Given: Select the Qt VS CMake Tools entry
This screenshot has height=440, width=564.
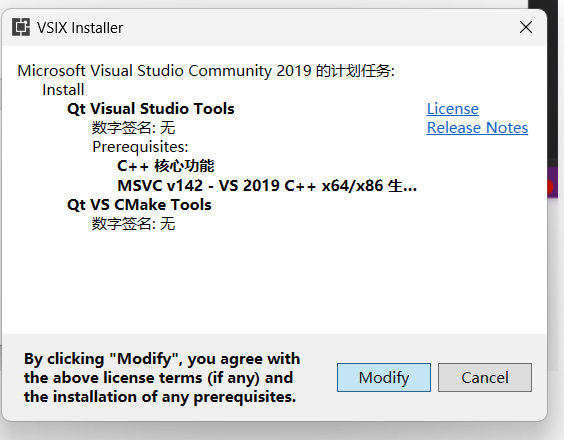Looking at the screenshot, I should [x=139, y=205].
